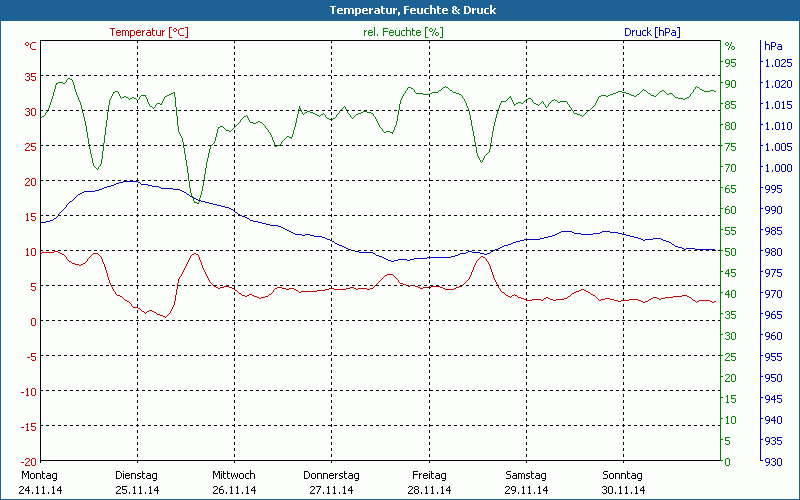Click pressure axis value '995'
Image resolution: width=800 pixels, height=500 pixels.
[x=773, y=189]
